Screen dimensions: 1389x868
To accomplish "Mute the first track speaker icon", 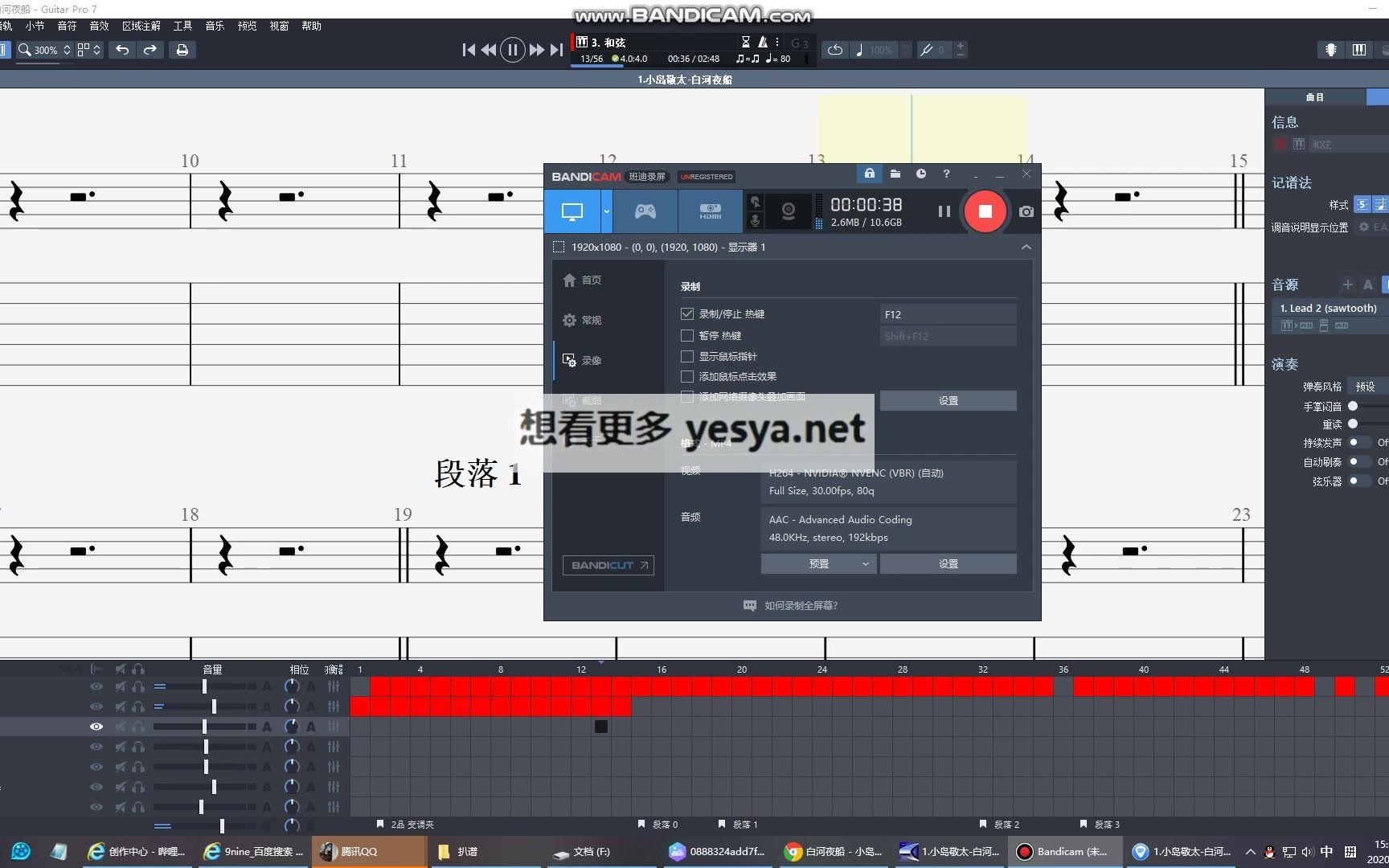I will (x=121, y=686).
